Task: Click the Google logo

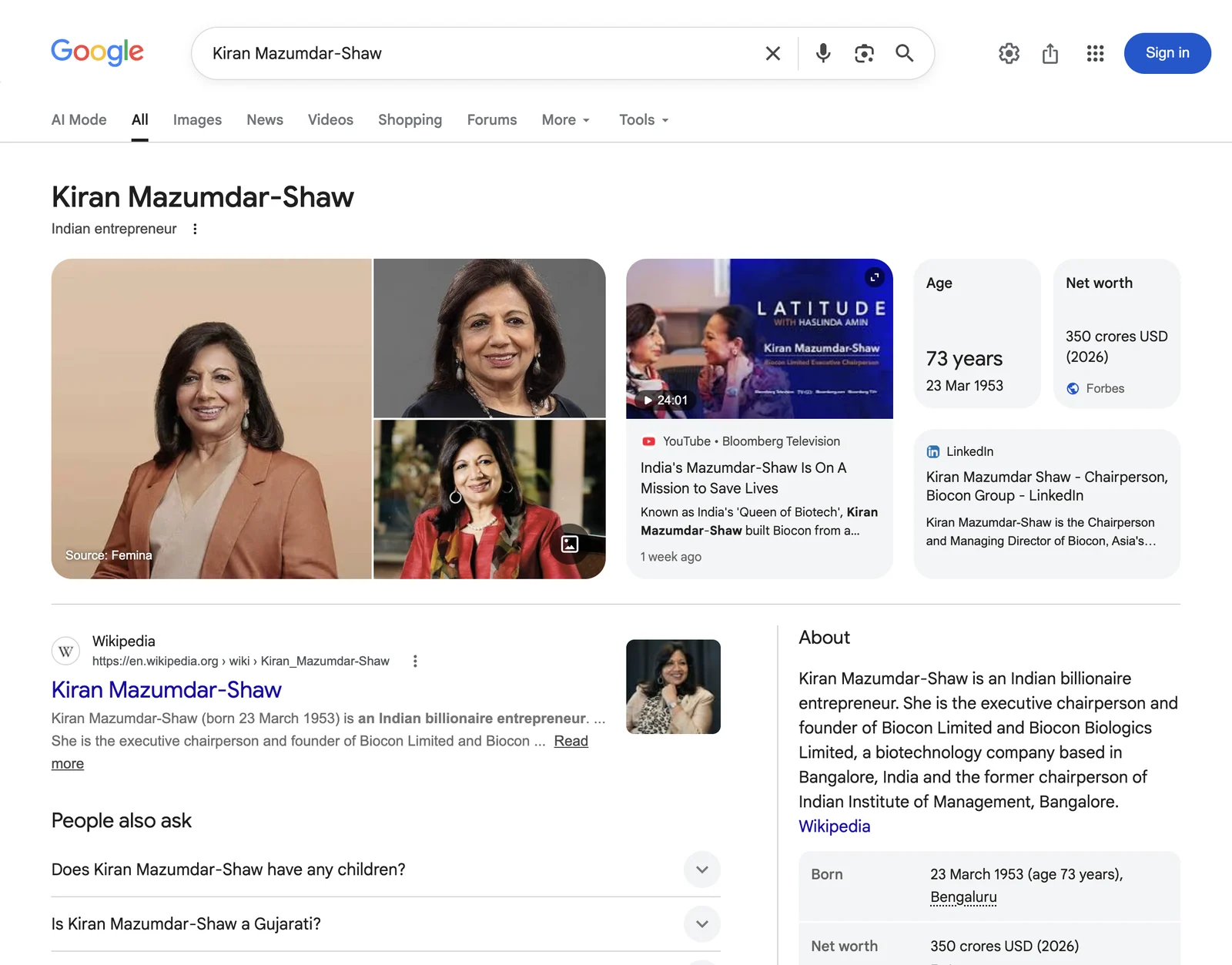Action: pyautogui.click(x=97, y=52)
